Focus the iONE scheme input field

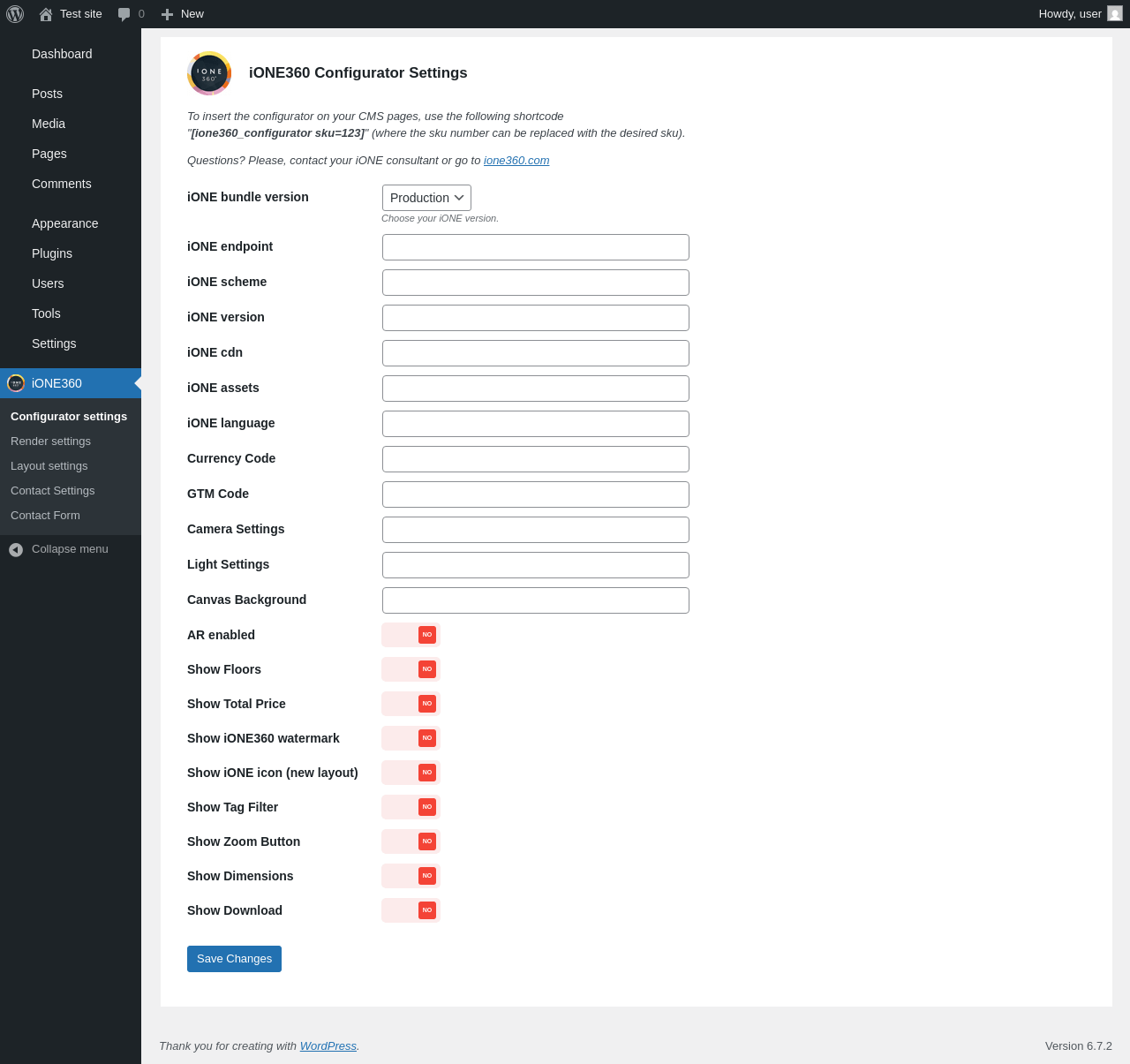pyautogui.click(x=536, y=283)
